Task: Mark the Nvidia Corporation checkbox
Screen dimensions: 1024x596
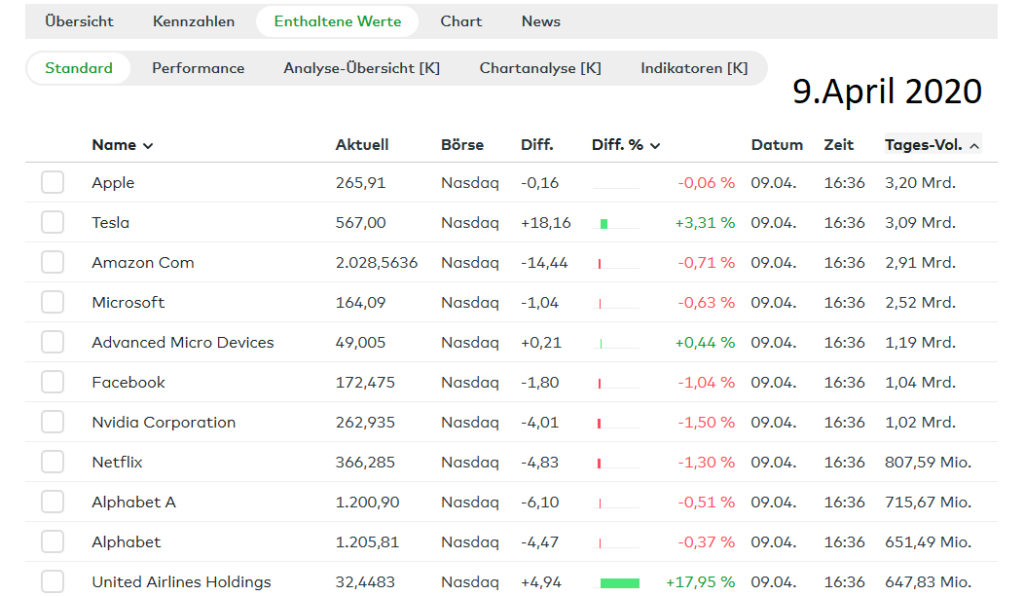Action: [x=52, y=422]
